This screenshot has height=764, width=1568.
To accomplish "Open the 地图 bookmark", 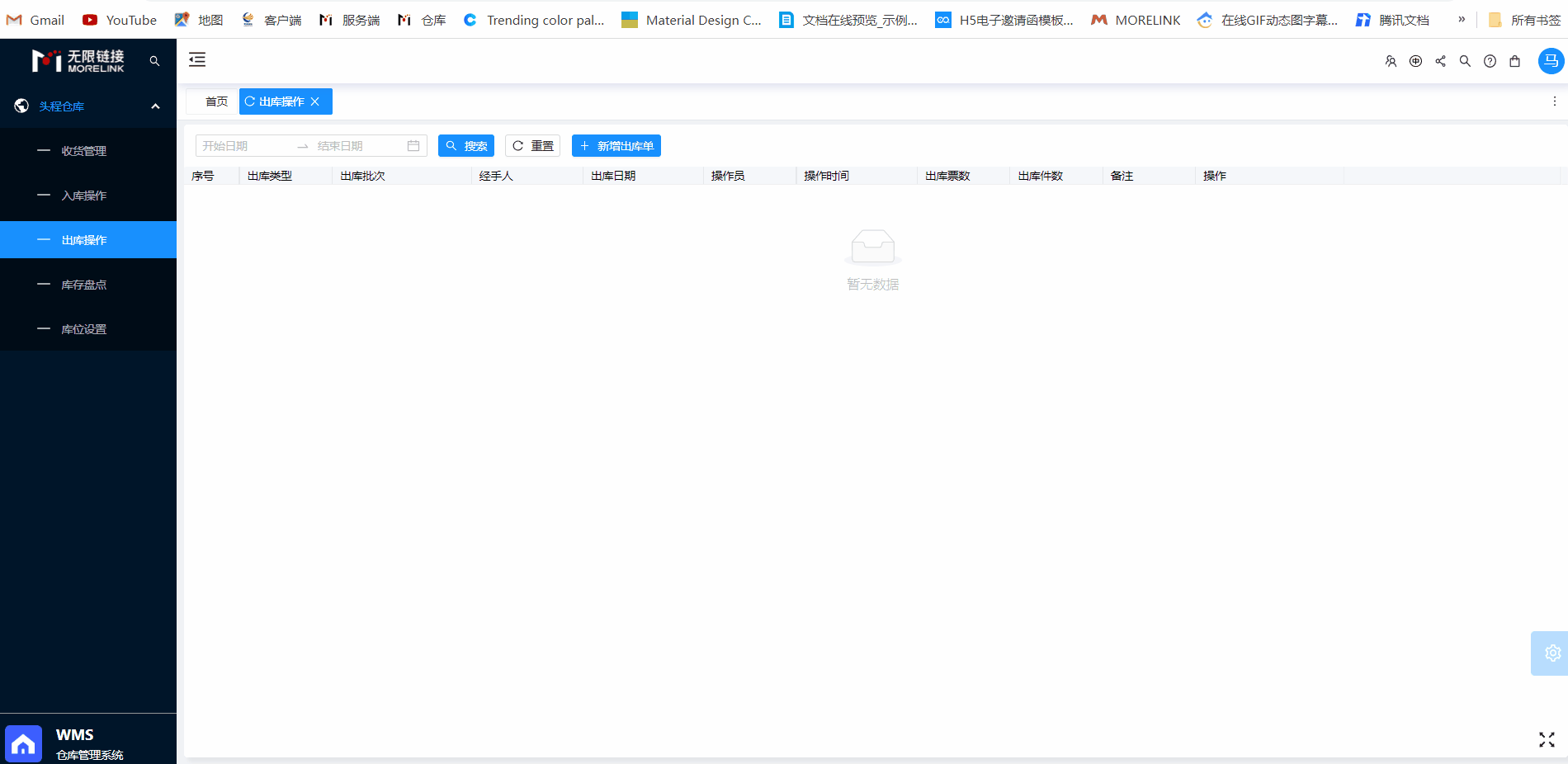I will [199, 20].
